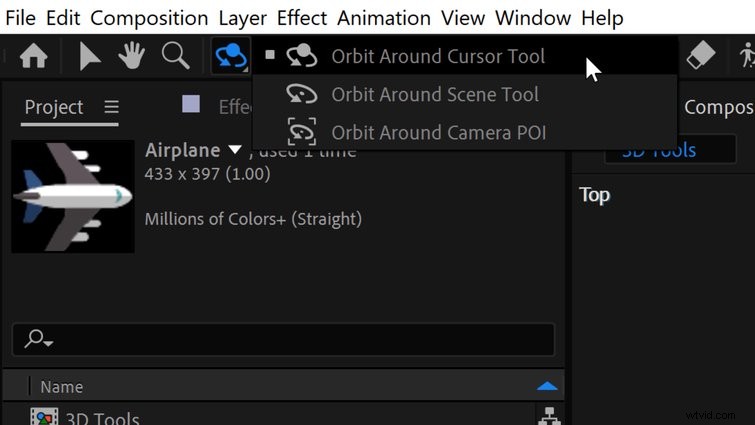
Task: Open the View menu
Action: coord(463,18)
